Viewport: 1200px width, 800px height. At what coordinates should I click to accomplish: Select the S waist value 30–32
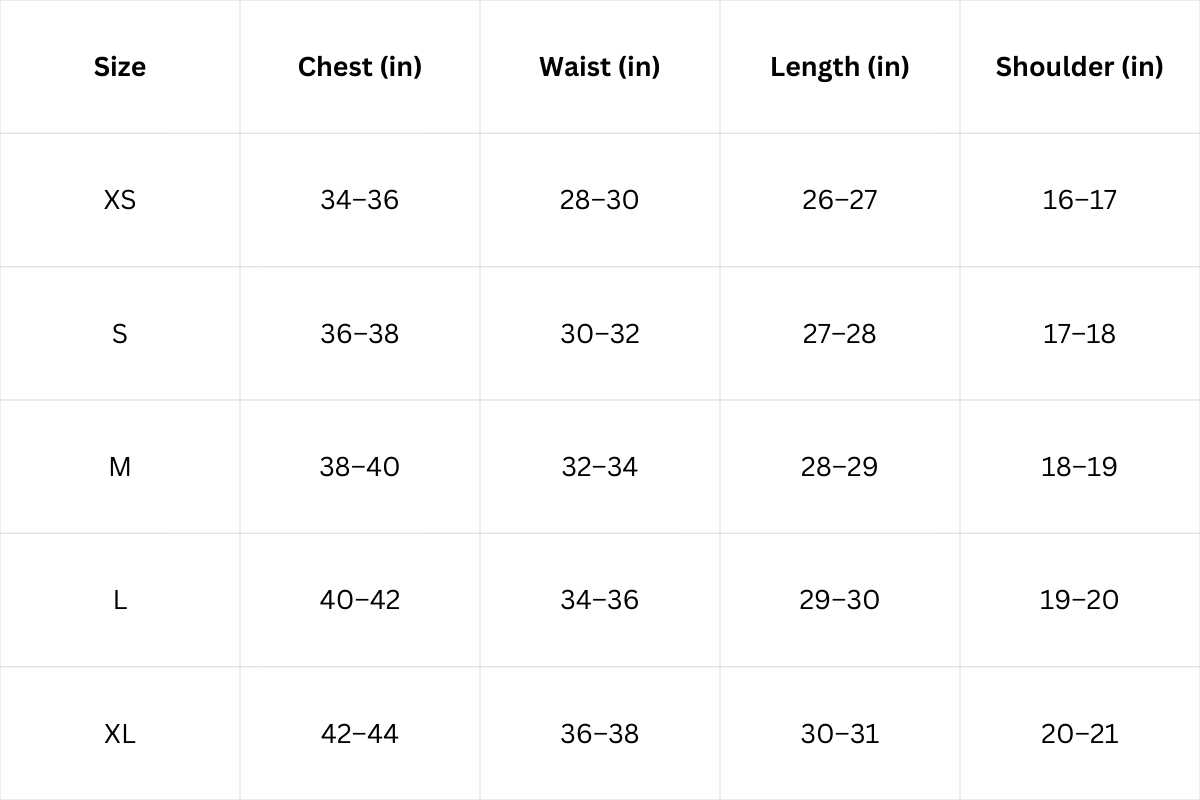pos(600,334)
